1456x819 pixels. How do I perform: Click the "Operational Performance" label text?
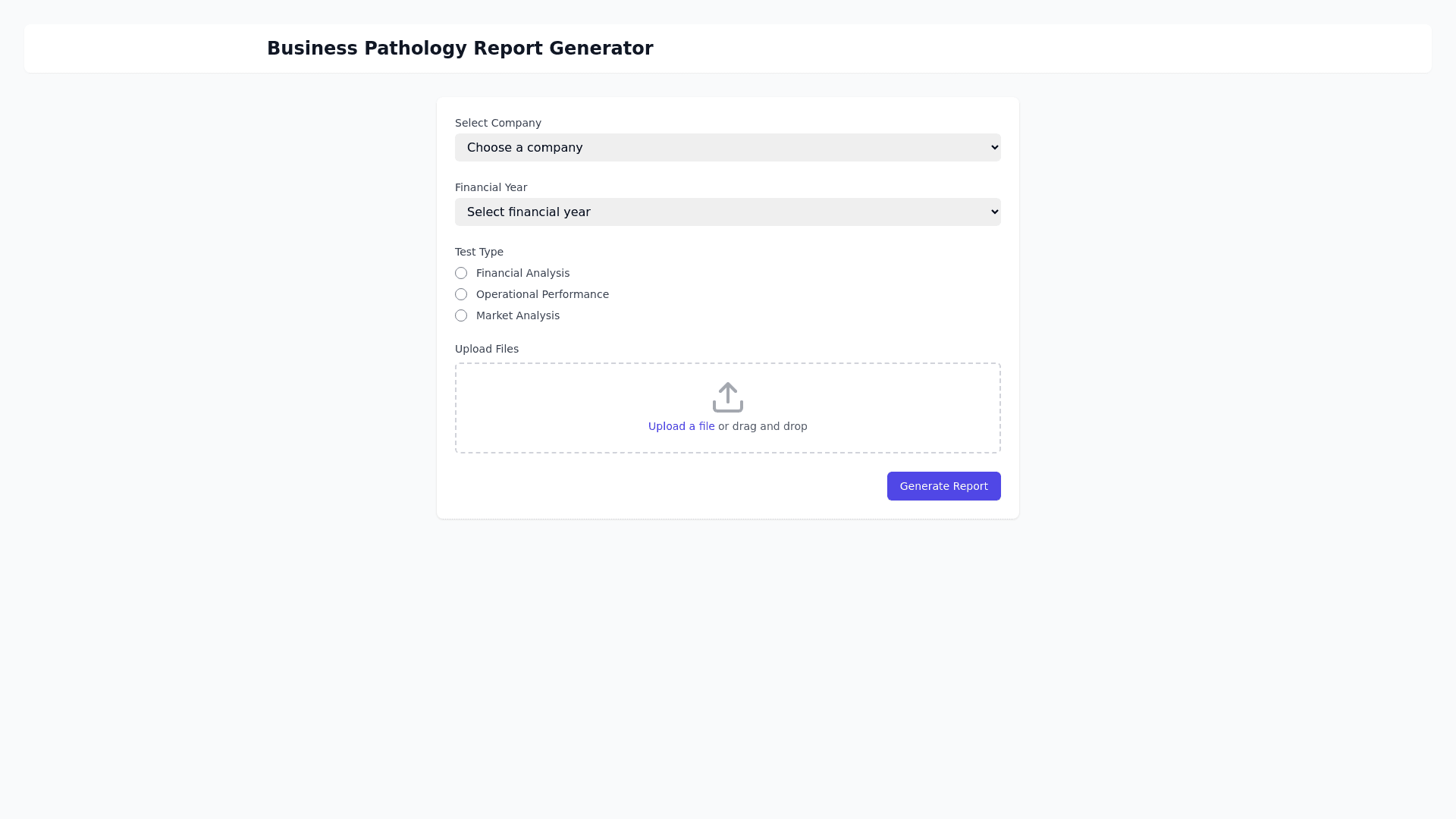click(x=542, y=294)
